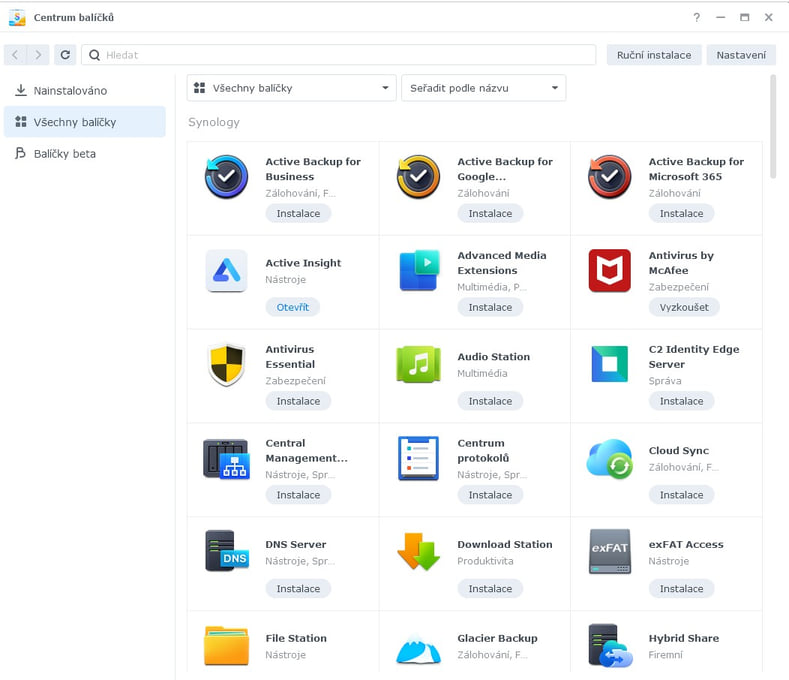Install Active Backup for Business
789x680 pixels.
click(298, 213)
